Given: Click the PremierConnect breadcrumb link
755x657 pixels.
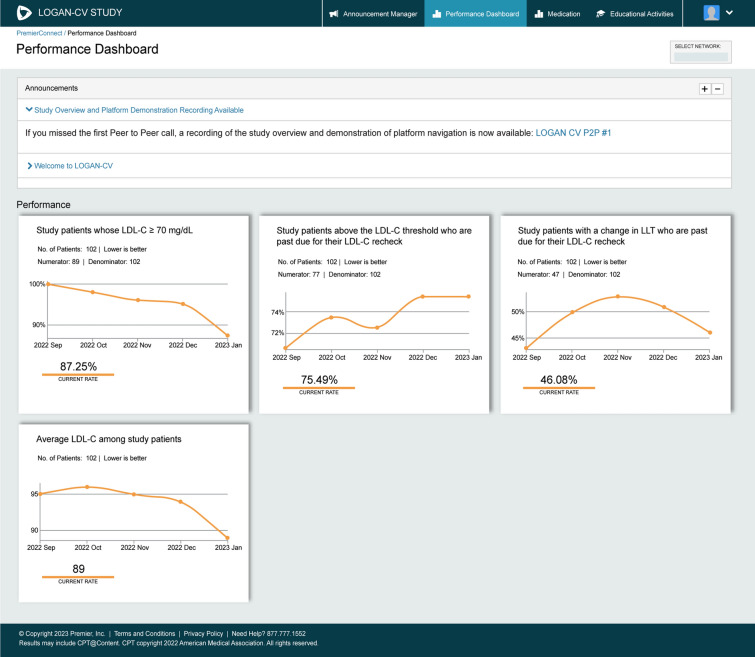Looking at the screenshot, I should point(39,34).
